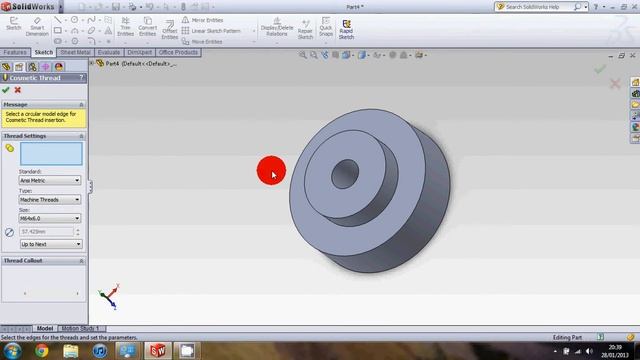Click Convert Entities tool
Screen dimensions: 640x360
pyautogui.click(x=147, y=27)
